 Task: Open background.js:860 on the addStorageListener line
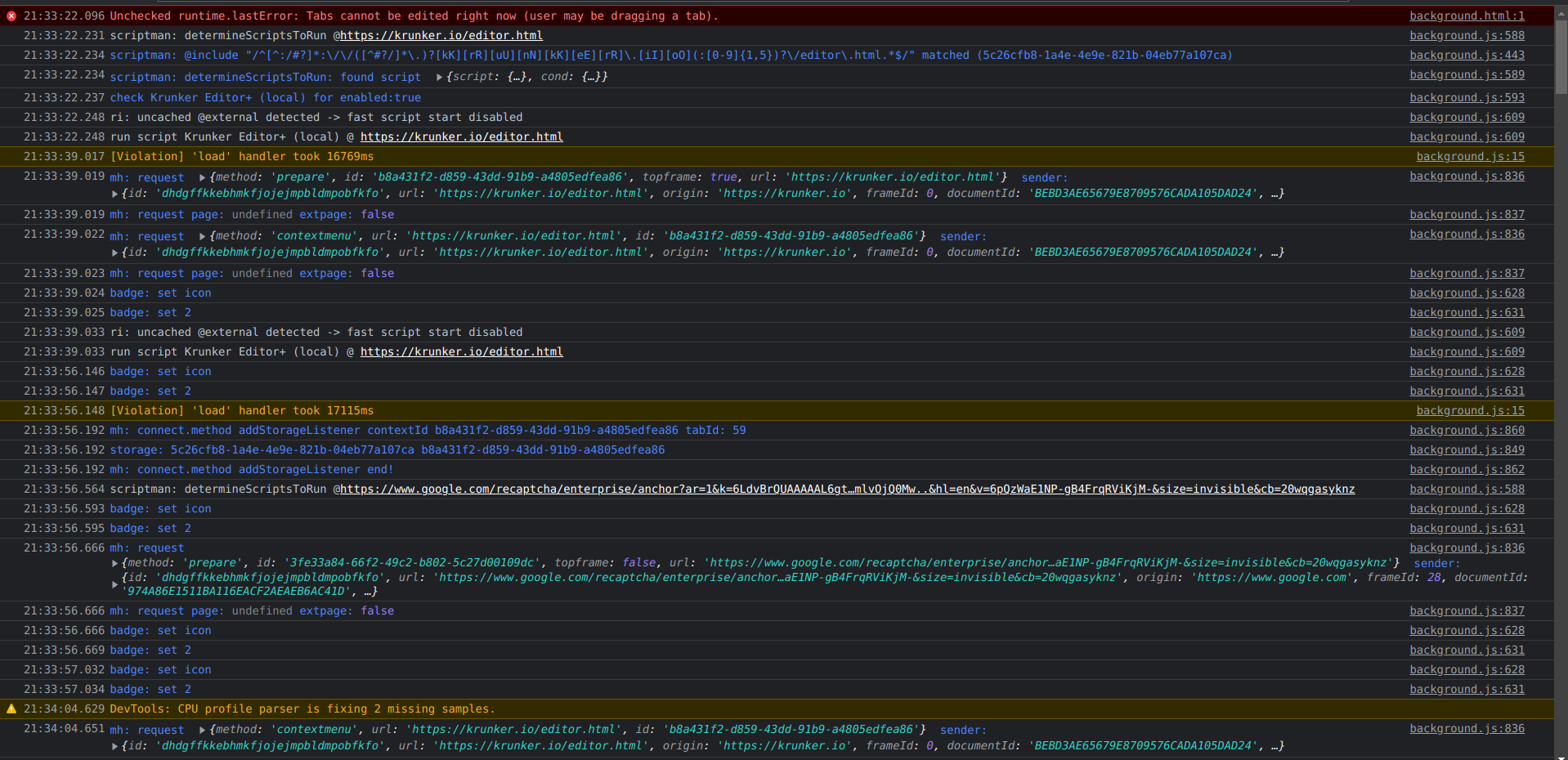click(1467, 430)
